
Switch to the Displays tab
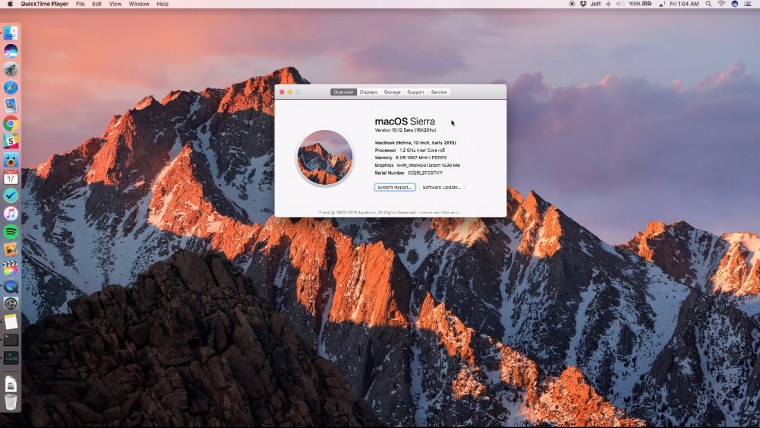[368, 92]
